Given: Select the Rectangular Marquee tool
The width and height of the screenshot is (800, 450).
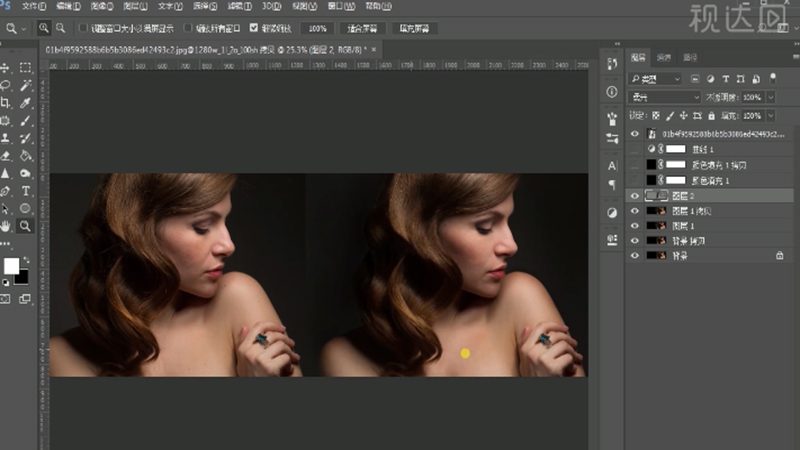Looking at the screenshot, I should (x=25, y=67).
